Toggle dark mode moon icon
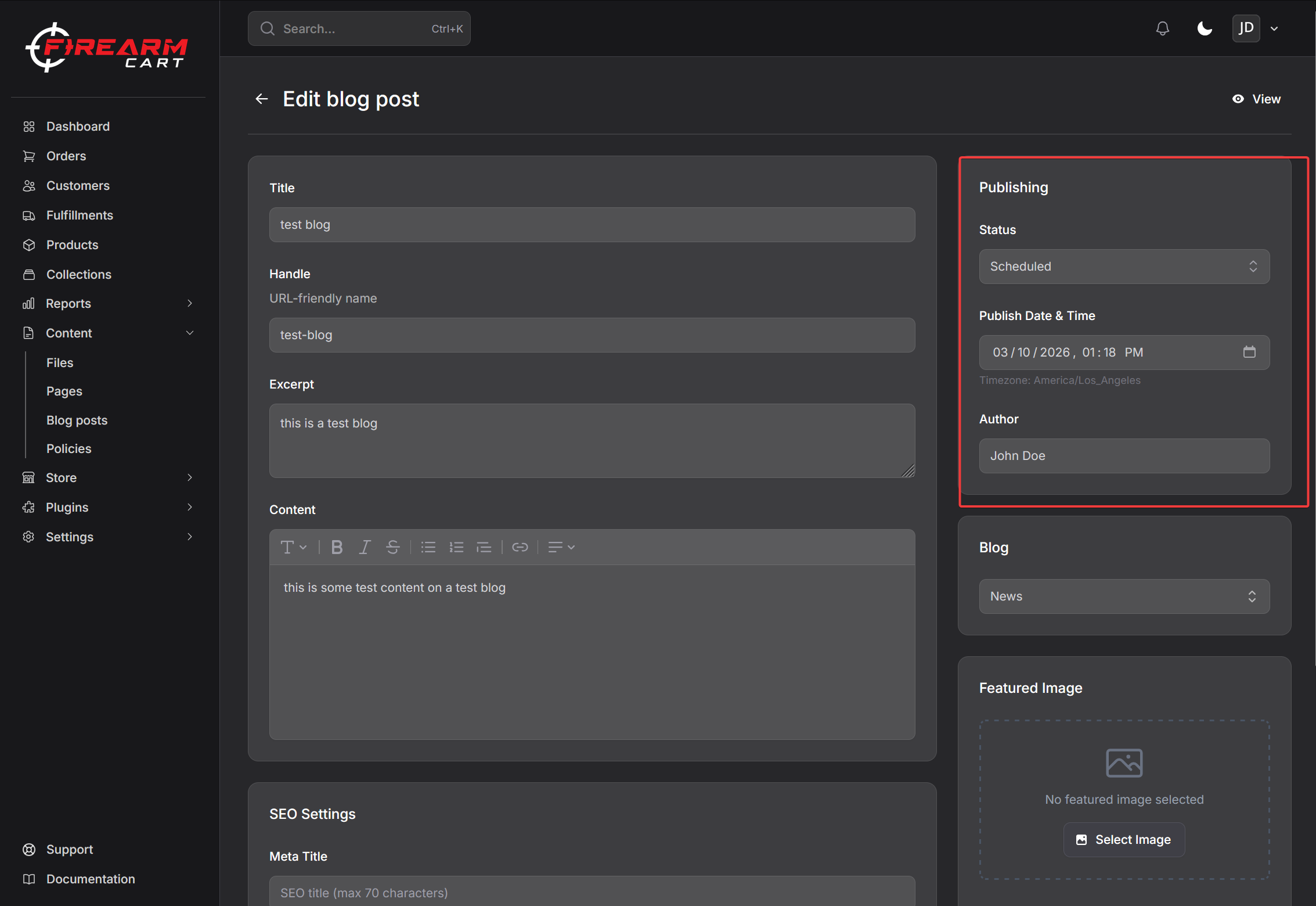 [x=1205, y=28]
